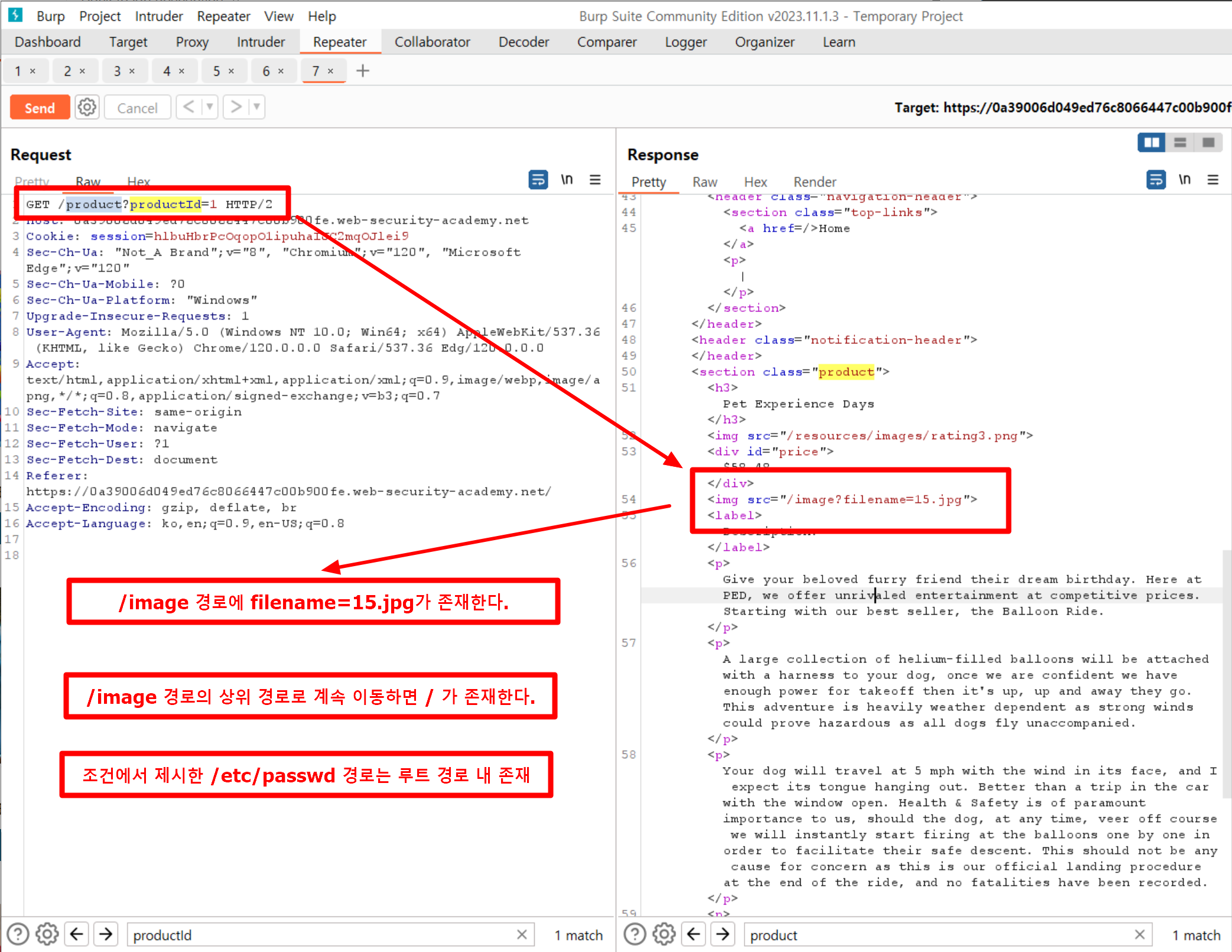Open Repeater request settings gear icon
Viewport: 1232px width, 952px height.
pyautogui.click(x=87, y=108)
